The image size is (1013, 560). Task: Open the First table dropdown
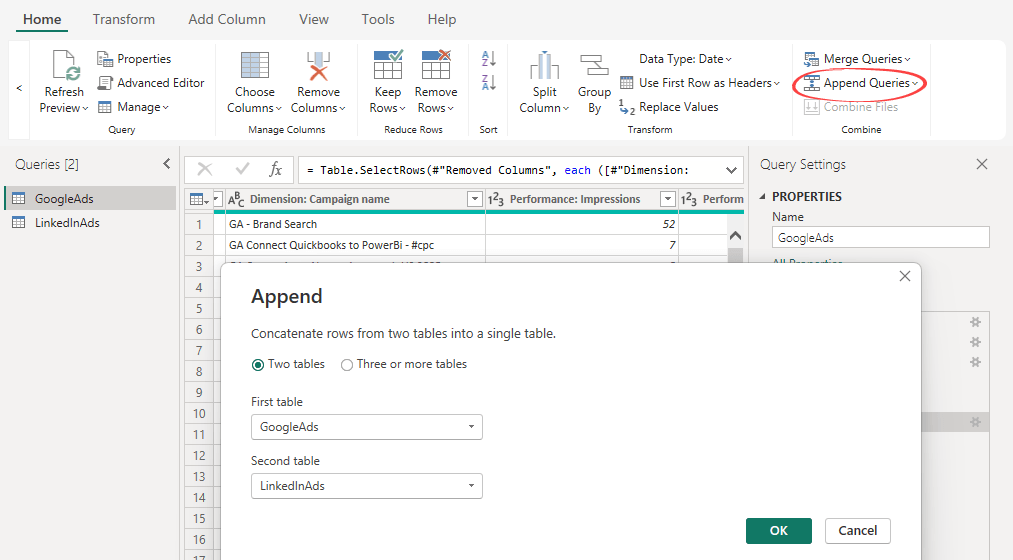tap(367, 427)
